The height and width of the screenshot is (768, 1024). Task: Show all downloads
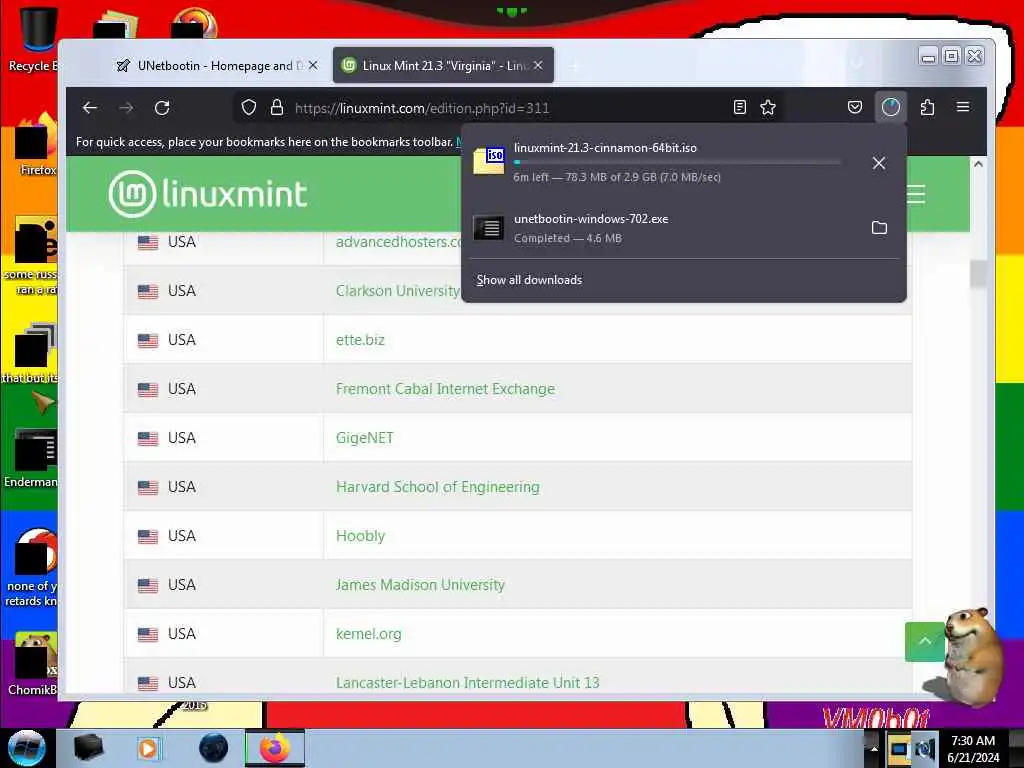(x=529, y=280)
